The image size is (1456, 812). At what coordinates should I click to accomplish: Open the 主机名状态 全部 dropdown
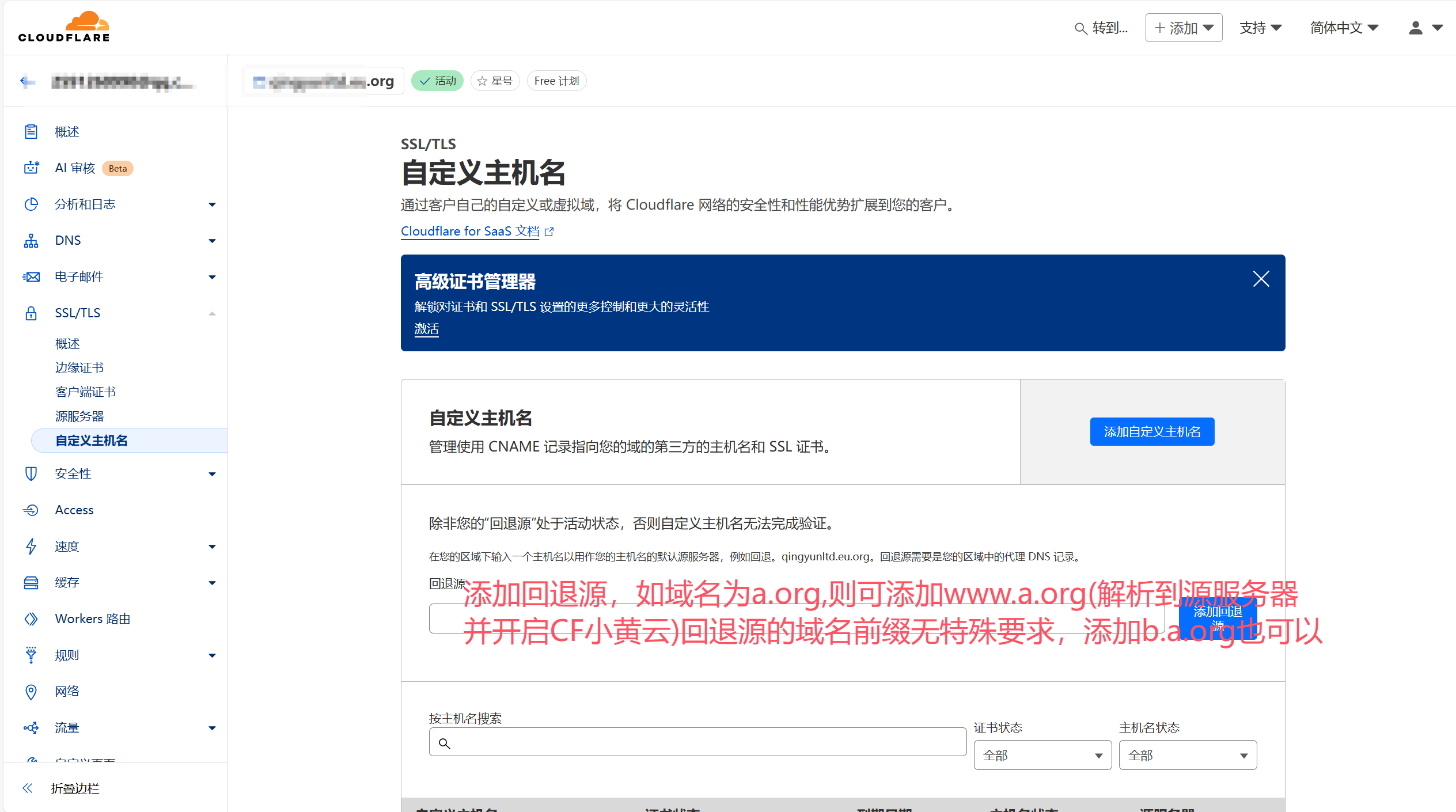1188,755
